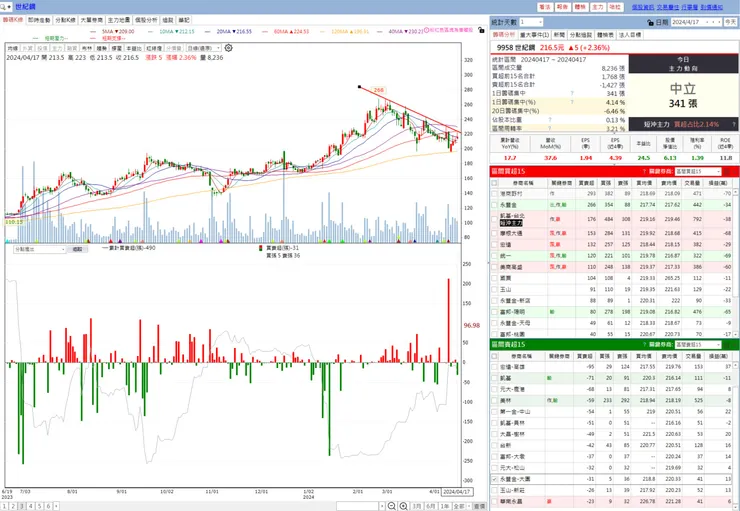Click the pink info icon beside the 40MA legend

pyautogui.click(x=426, y=30)
